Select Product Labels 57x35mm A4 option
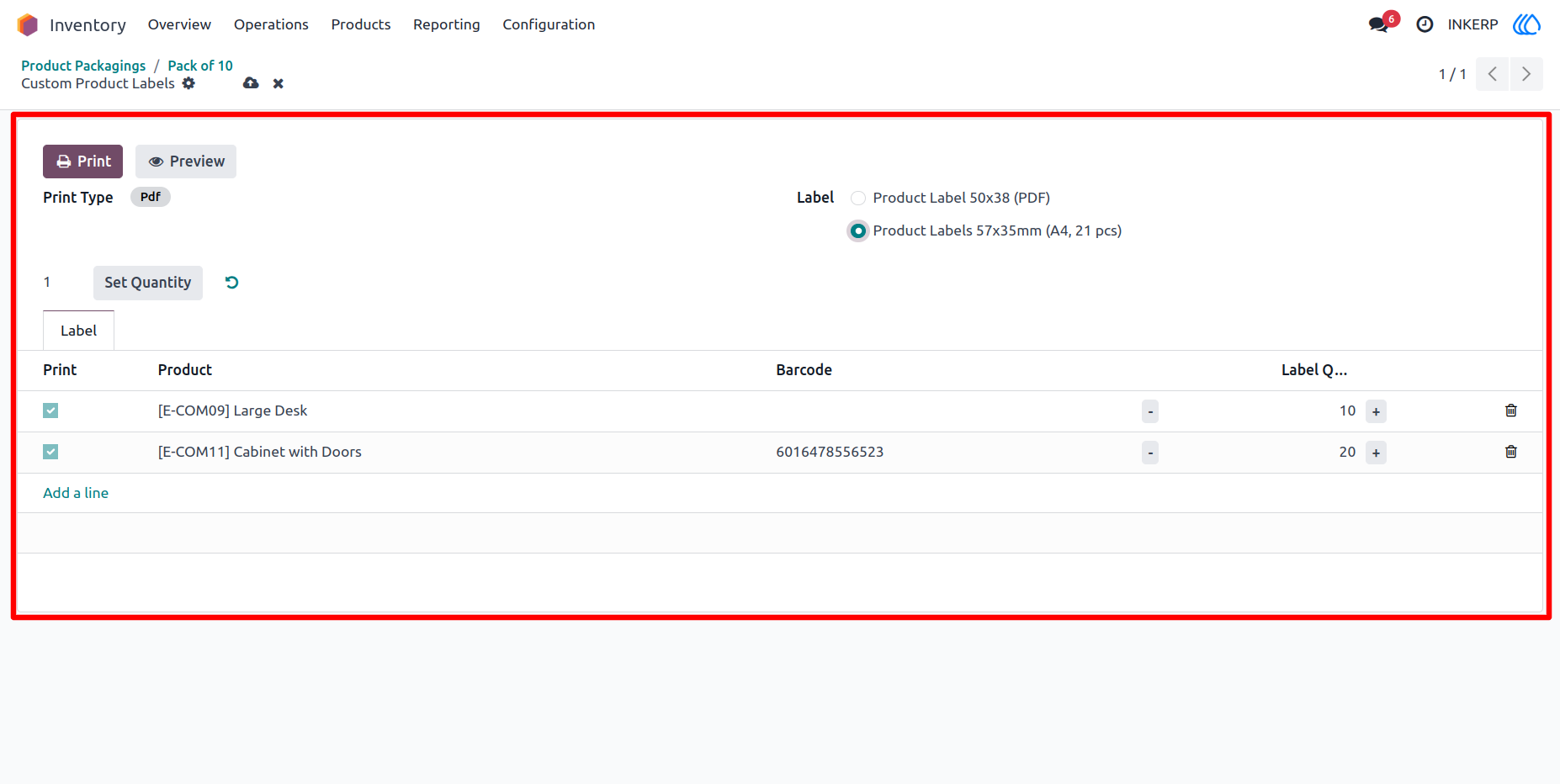Image resolution: width=1560 pixels, height=784 pixels. coord(858,230)
